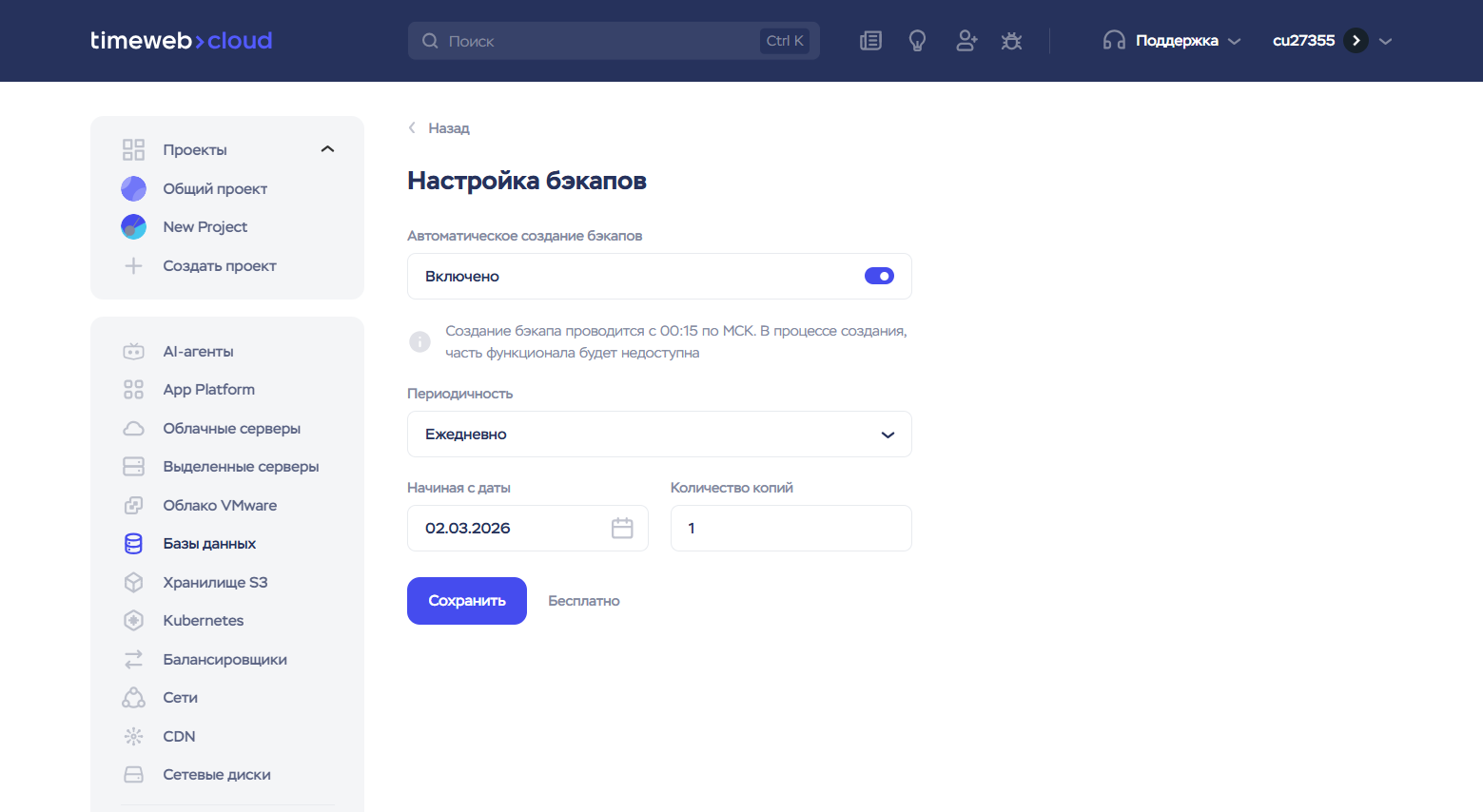Click the timeweb cloud logo
Image resolution: width=1483 pixels, height=812 pixels.
point(181,41)
